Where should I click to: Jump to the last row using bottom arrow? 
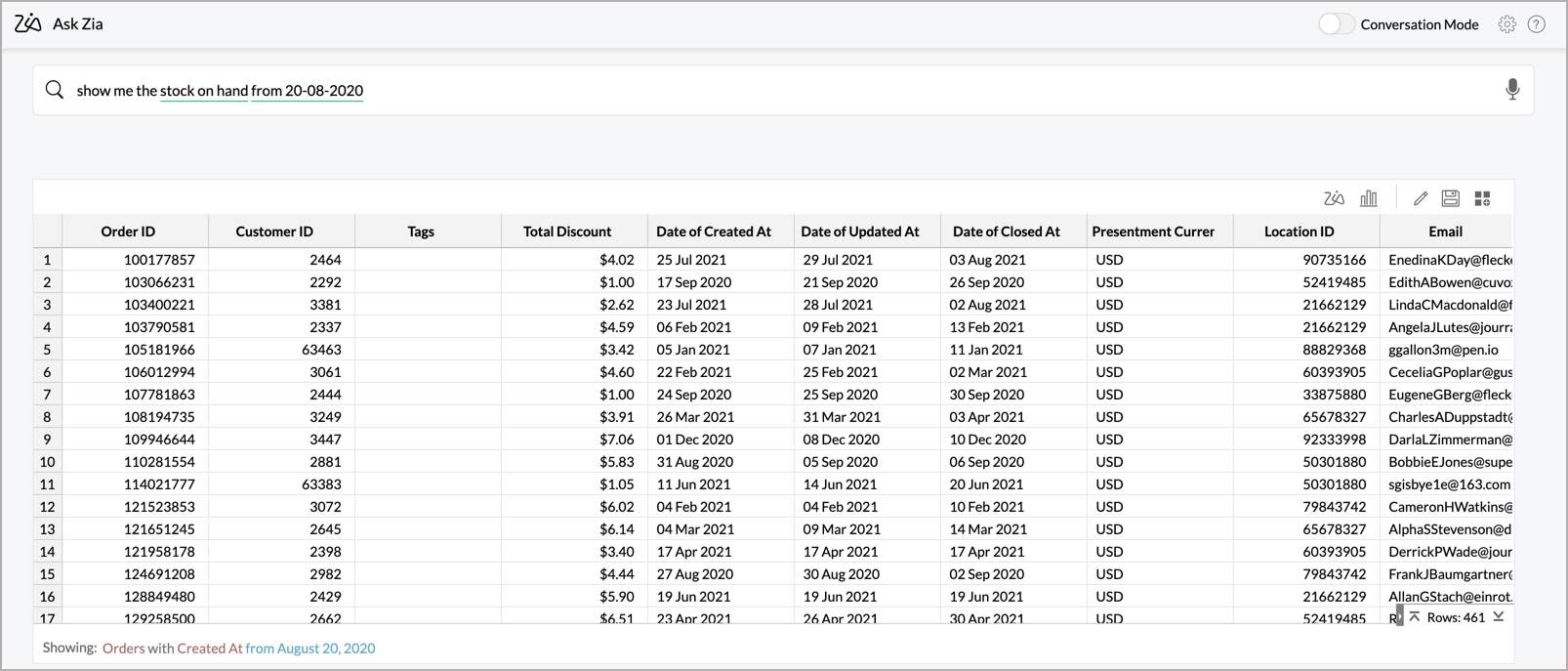1499,617
